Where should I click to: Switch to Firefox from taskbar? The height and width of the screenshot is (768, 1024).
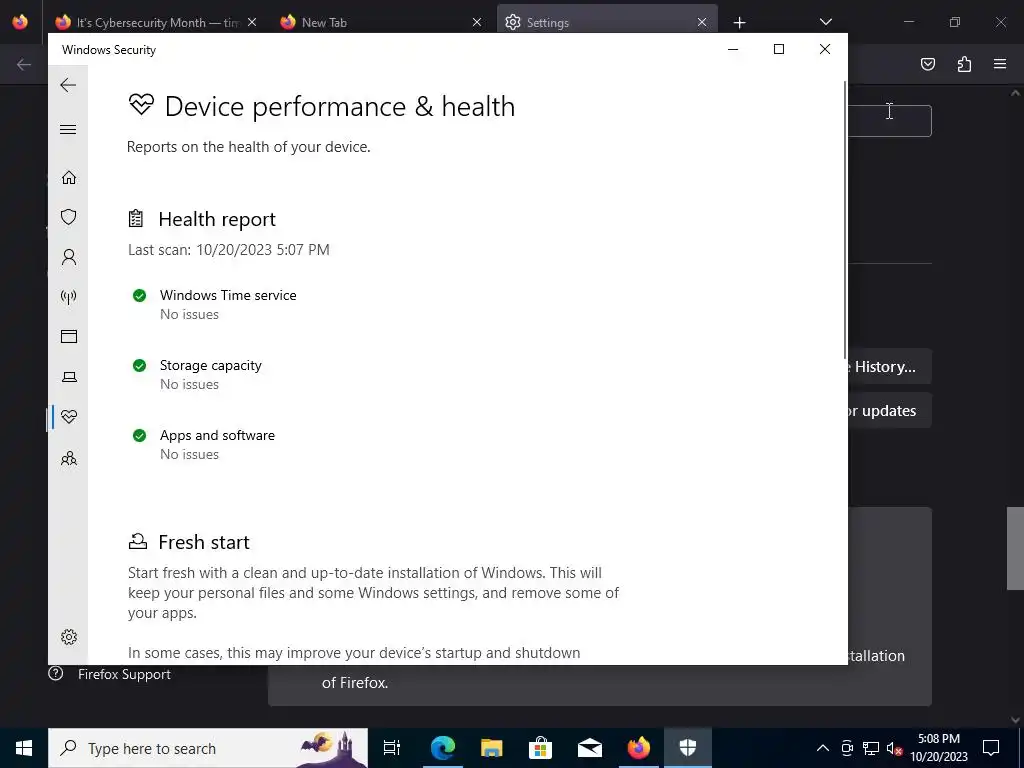pyautogui.click(x=639, y=748)
